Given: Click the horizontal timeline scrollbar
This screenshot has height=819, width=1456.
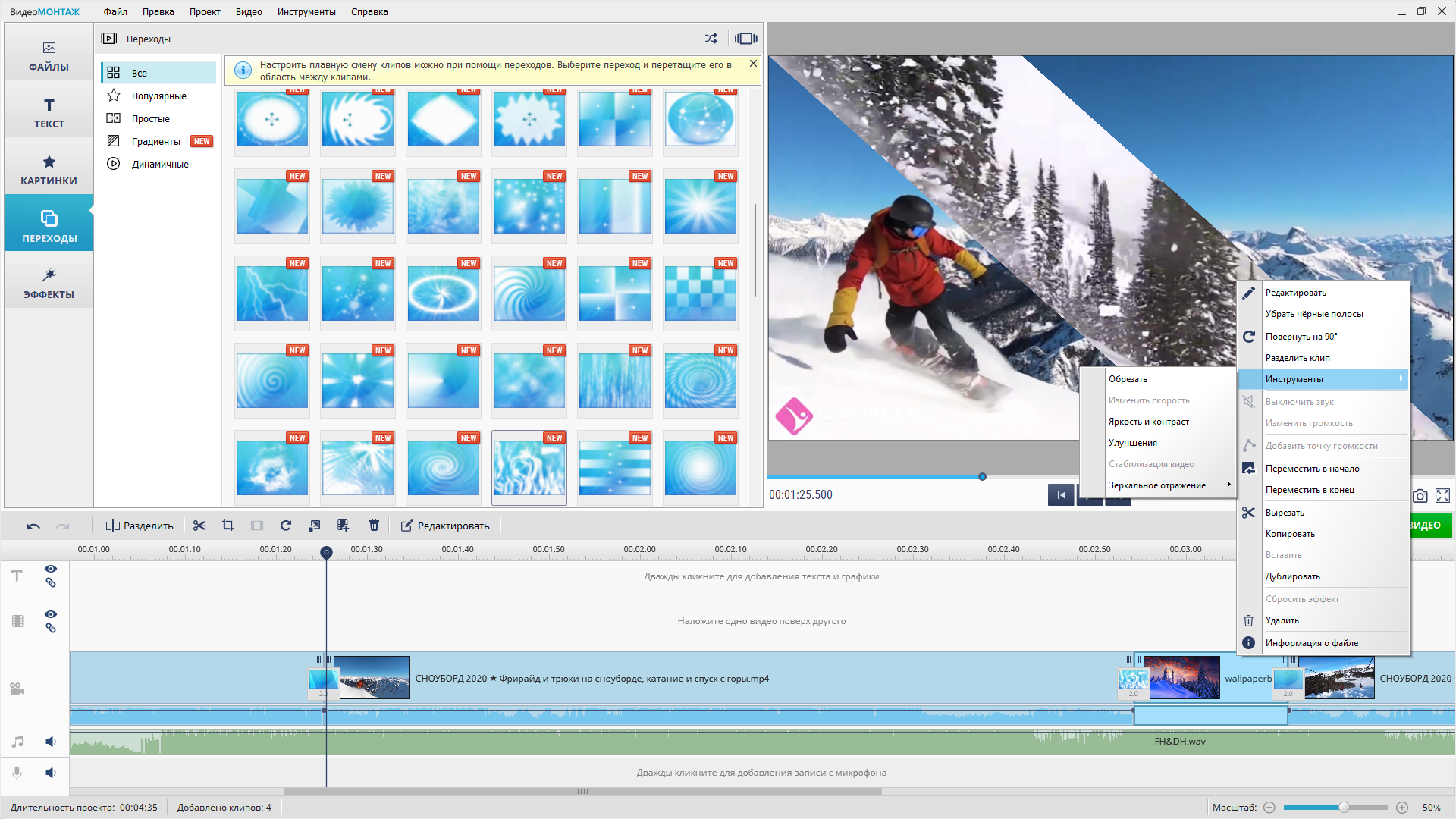Looking at the screenshot, I should (582, 792).
